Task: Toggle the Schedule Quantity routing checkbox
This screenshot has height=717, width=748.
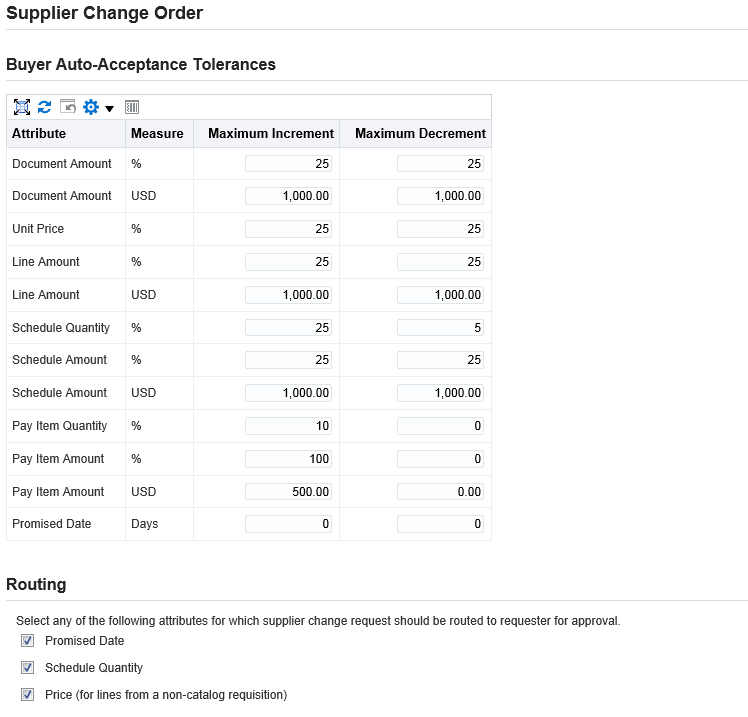Action: tap(28, 668)
